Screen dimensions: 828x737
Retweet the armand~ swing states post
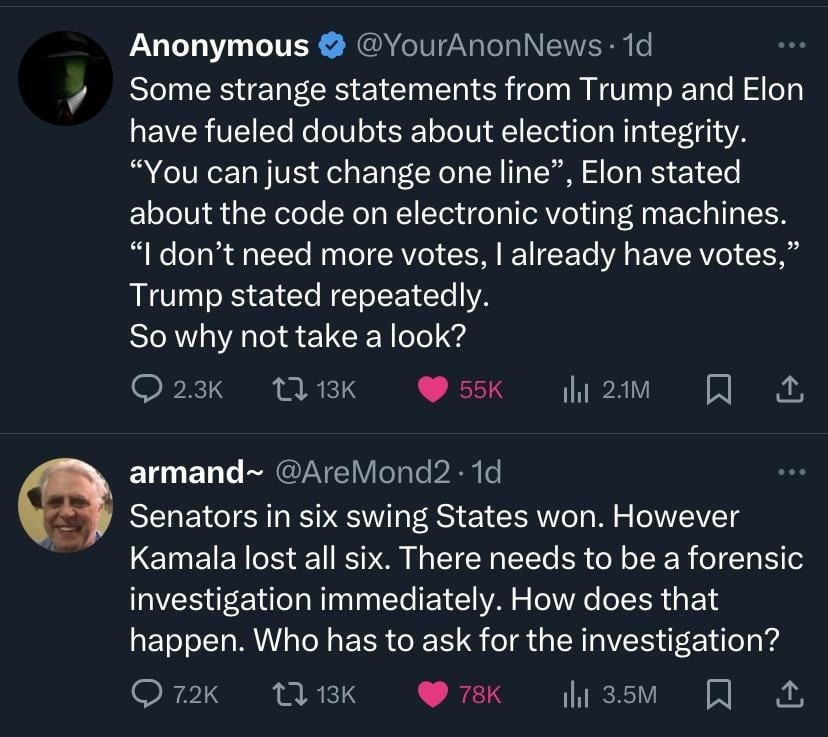(x=290, y=694)
